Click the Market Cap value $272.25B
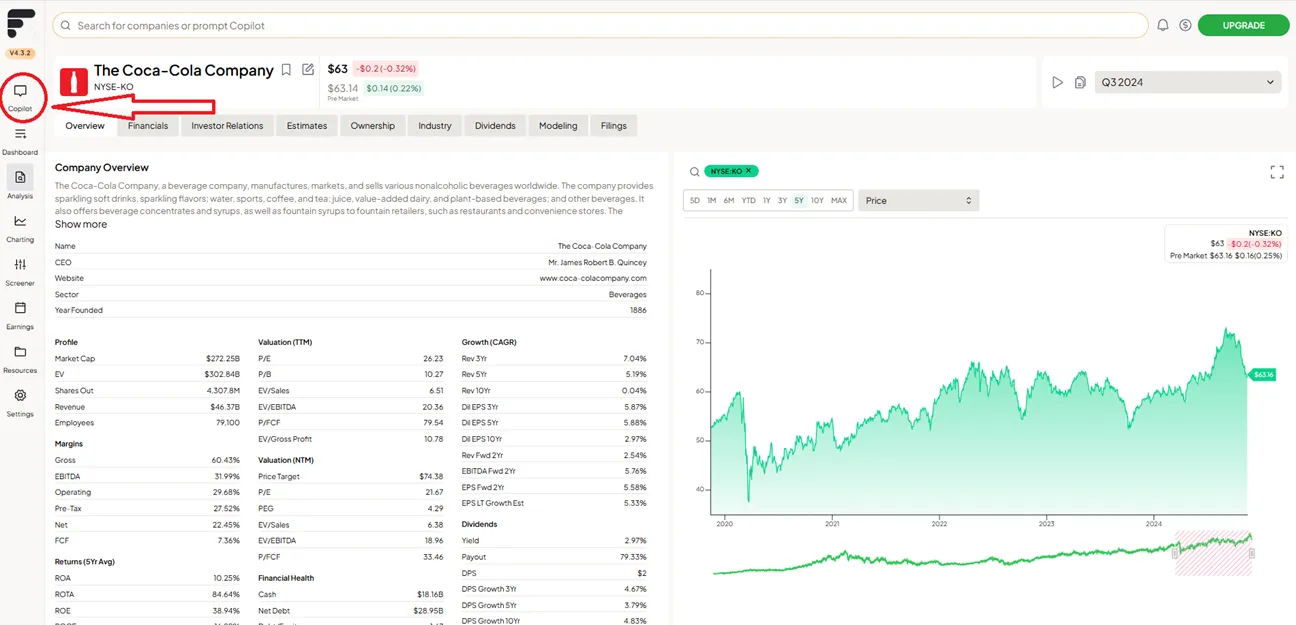This screenshot has height=625, width=1296. [x=222, y=358]
